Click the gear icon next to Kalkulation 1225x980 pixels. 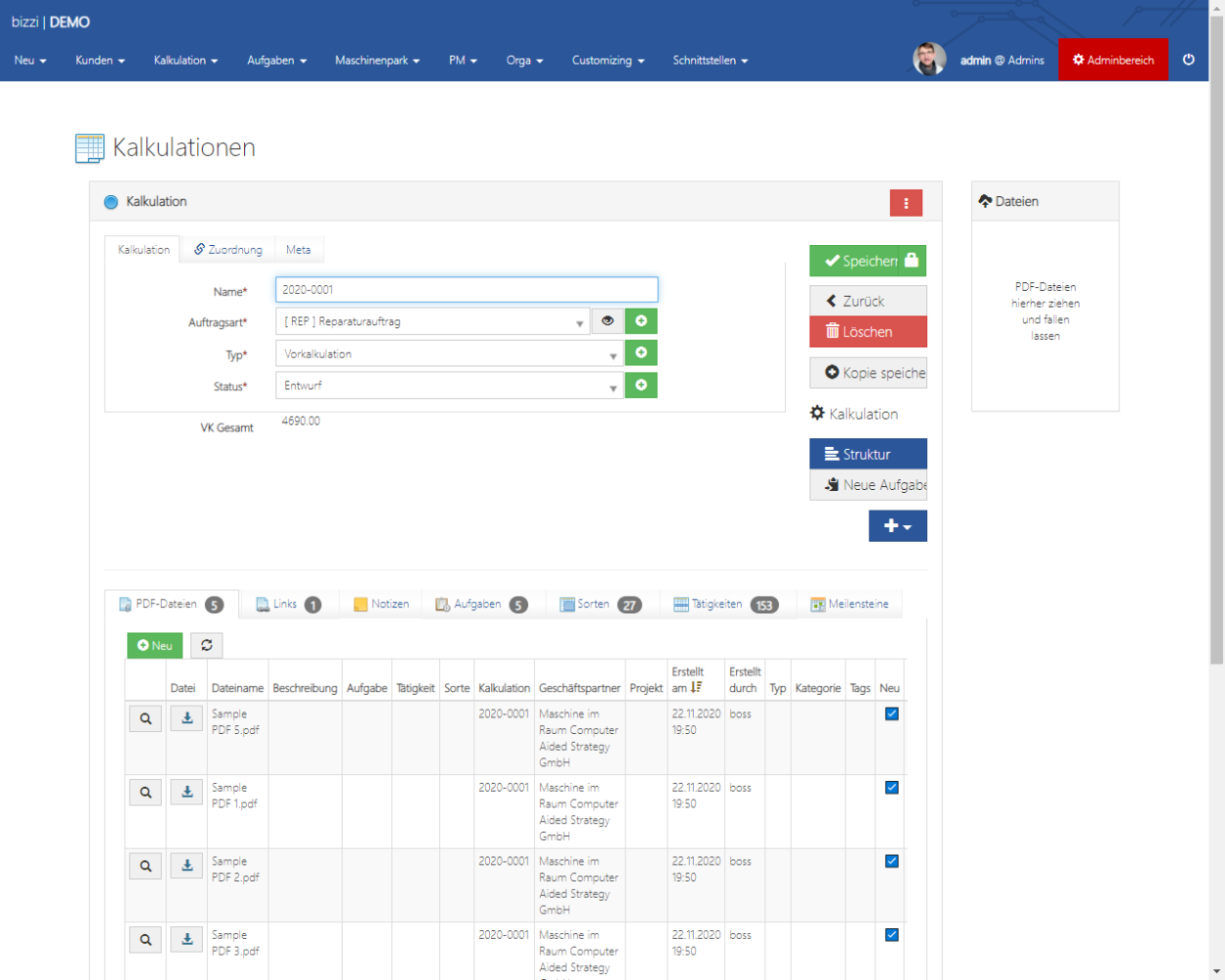coord(817,414)
